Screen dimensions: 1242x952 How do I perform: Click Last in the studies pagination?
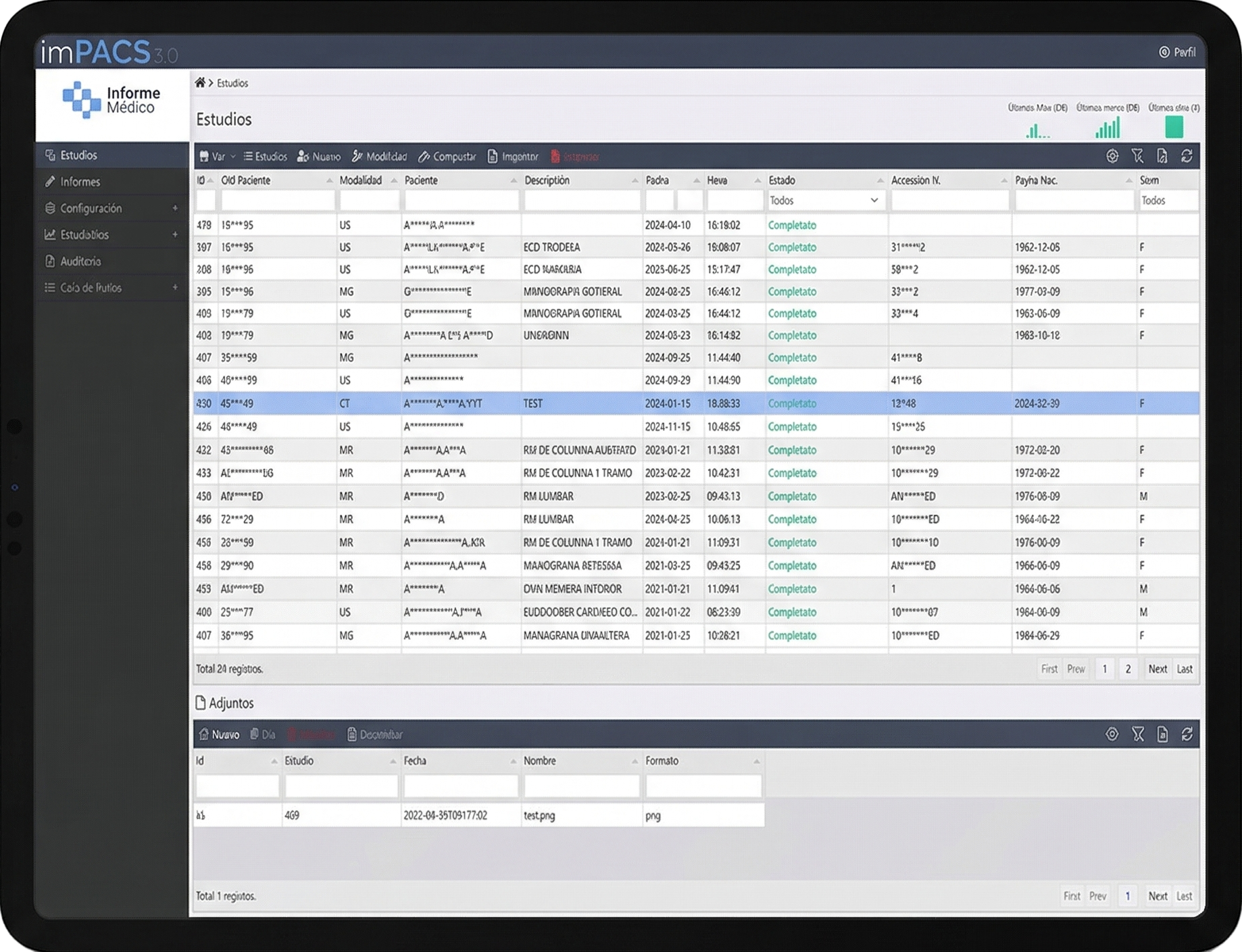1185,669
